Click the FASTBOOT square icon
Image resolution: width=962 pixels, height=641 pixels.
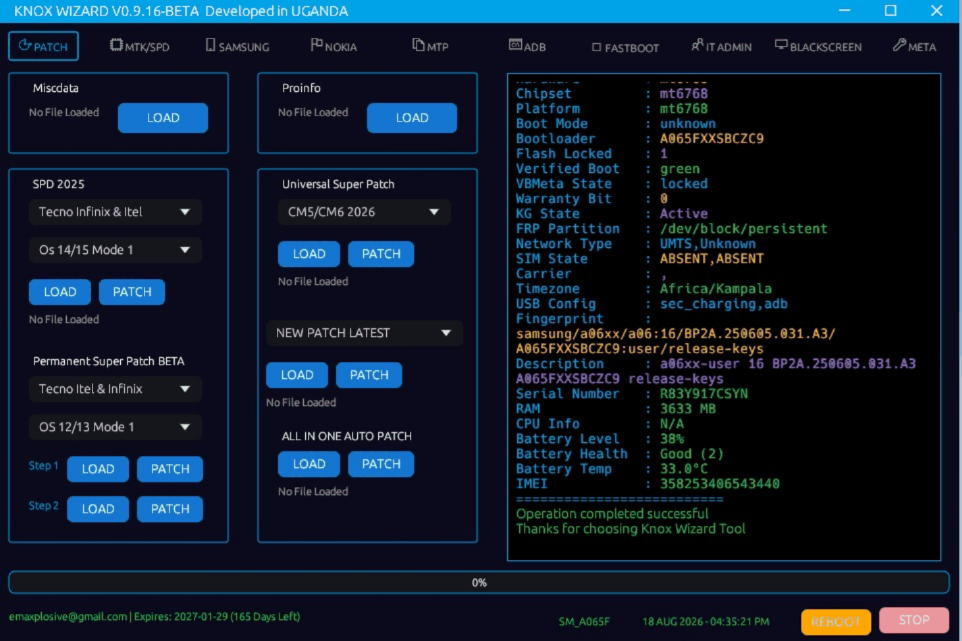pyautogui.click(x=596, y=47)
